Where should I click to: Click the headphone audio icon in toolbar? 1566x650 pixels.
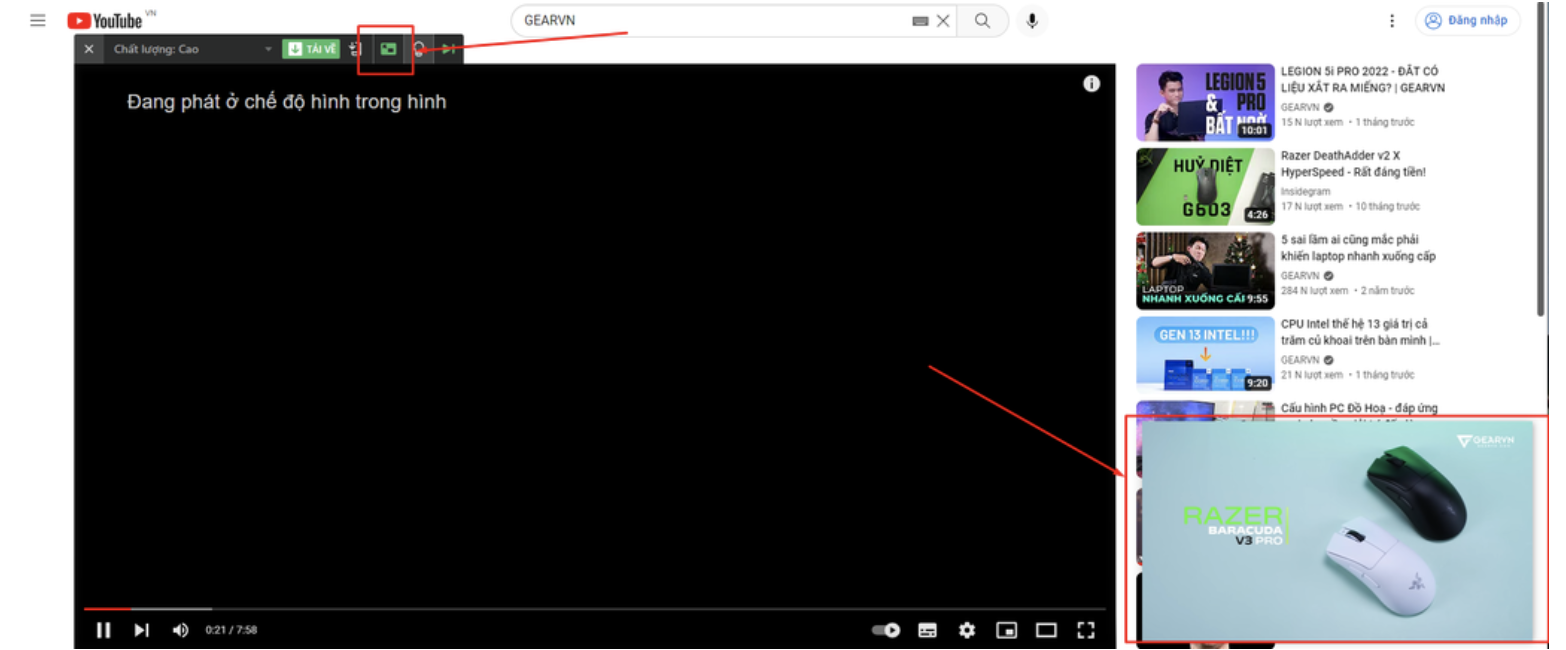tap(419, 49)
